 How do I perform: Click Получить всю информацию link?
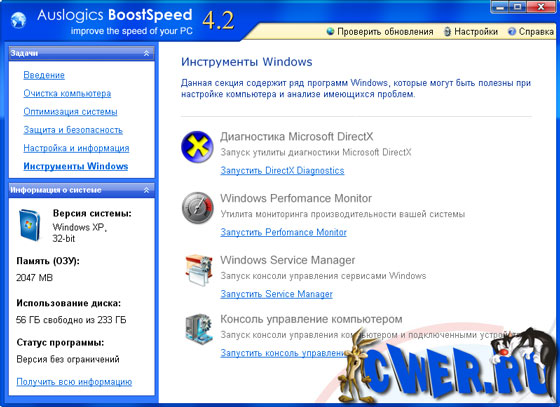point(74,382)
